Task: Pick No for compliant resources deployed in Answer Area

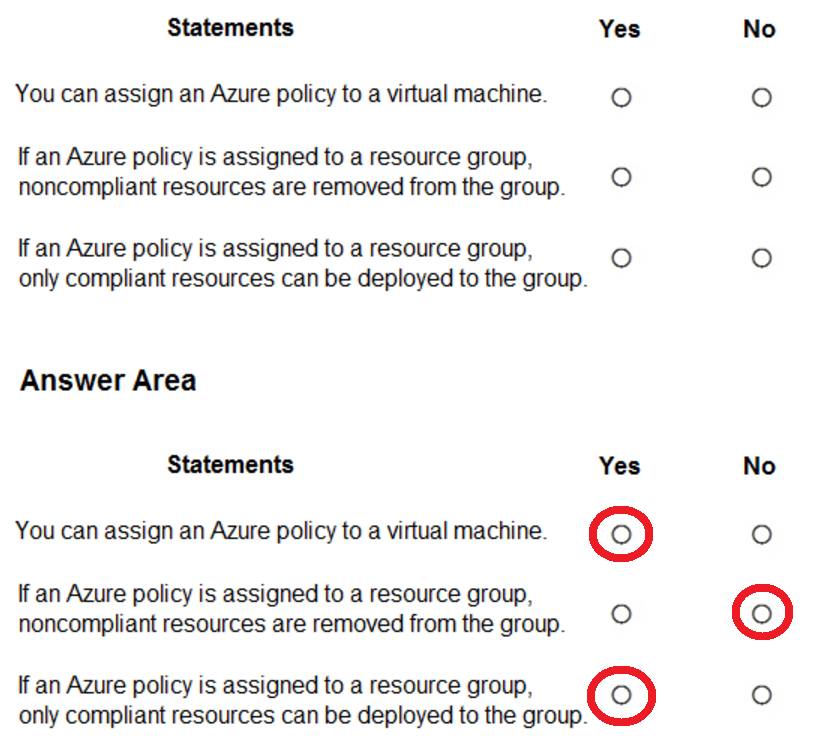Action: click(x=761, y=694)
